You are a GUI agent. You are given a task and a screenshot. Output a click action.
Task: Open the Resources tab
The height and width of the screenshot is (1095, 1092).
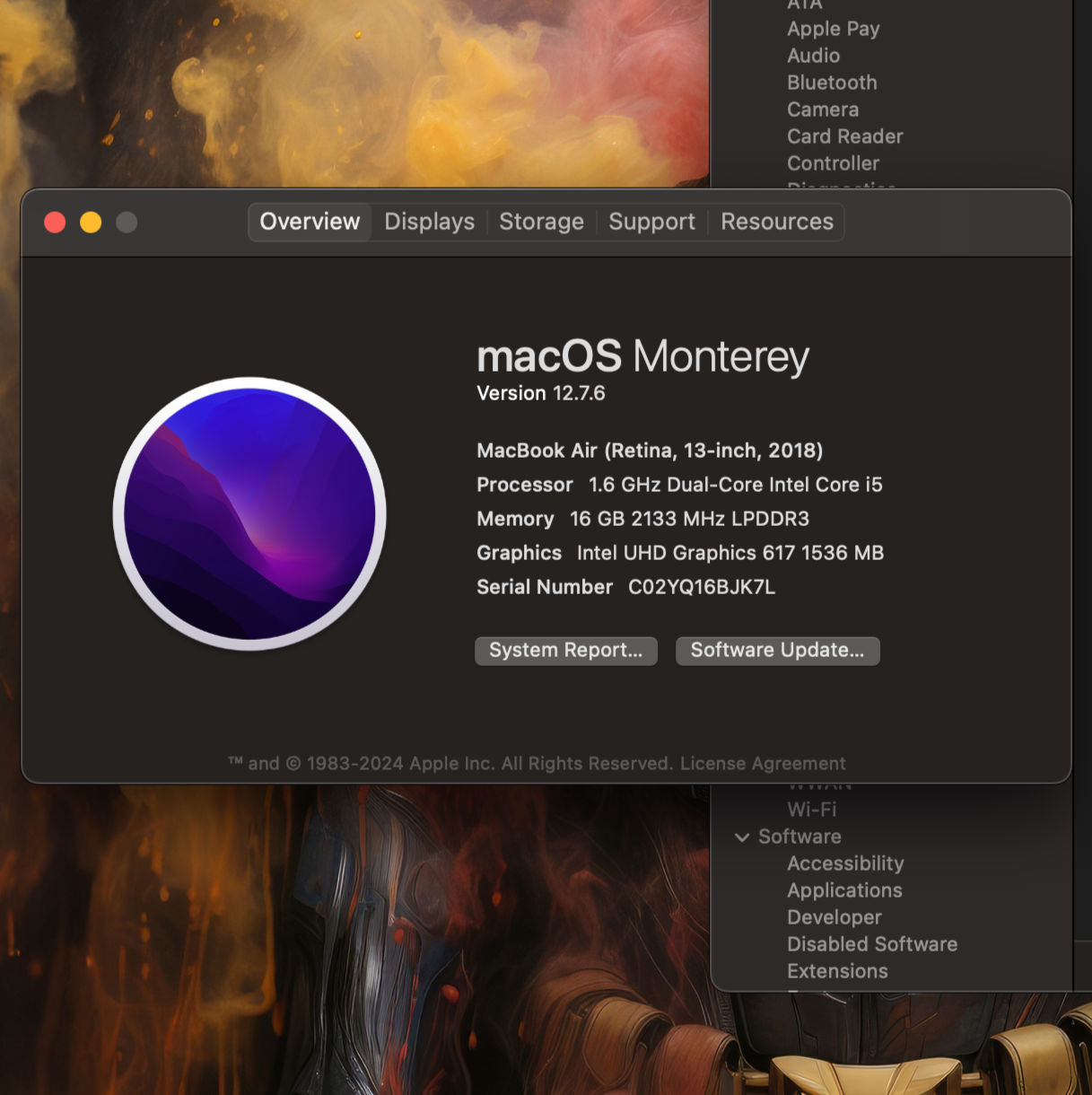[x=777, y=222]
